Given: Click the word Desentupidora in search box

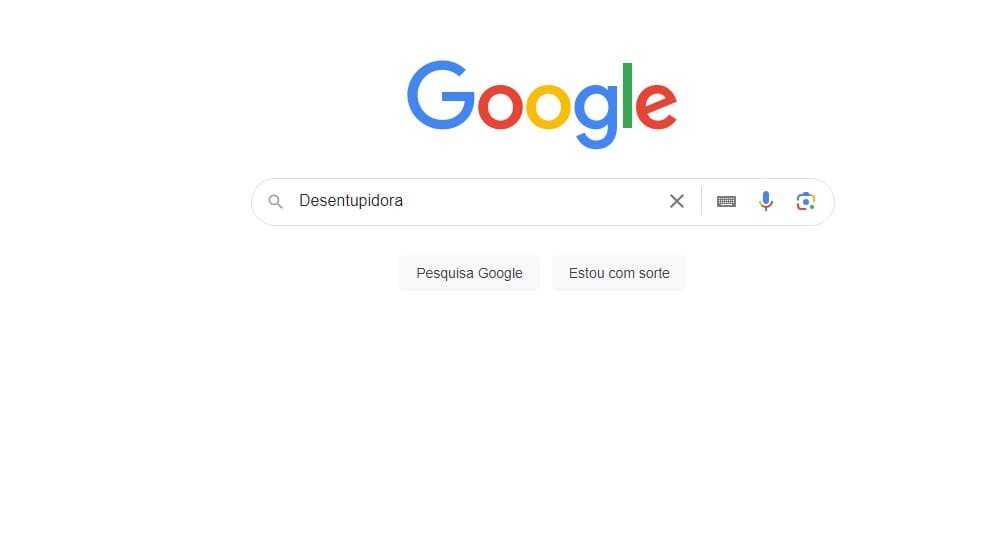Looking at the screenshot, I should click(x=351, y=201).
